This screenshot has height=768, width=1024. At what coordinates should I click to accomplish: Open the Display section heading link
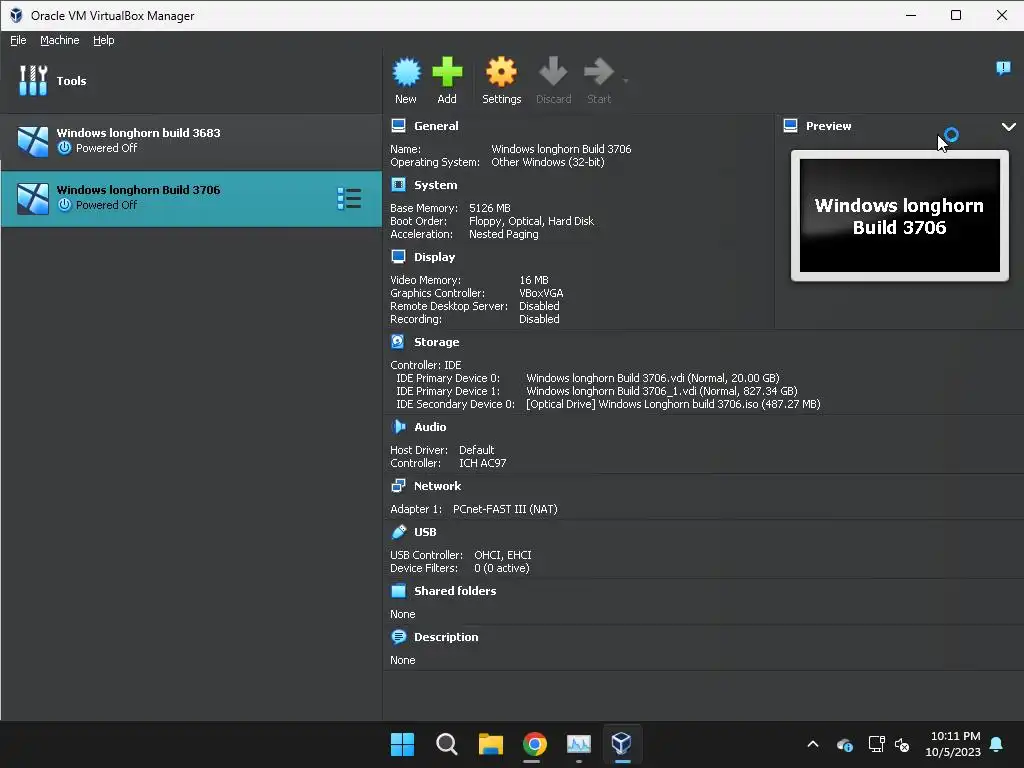[434, 257]
